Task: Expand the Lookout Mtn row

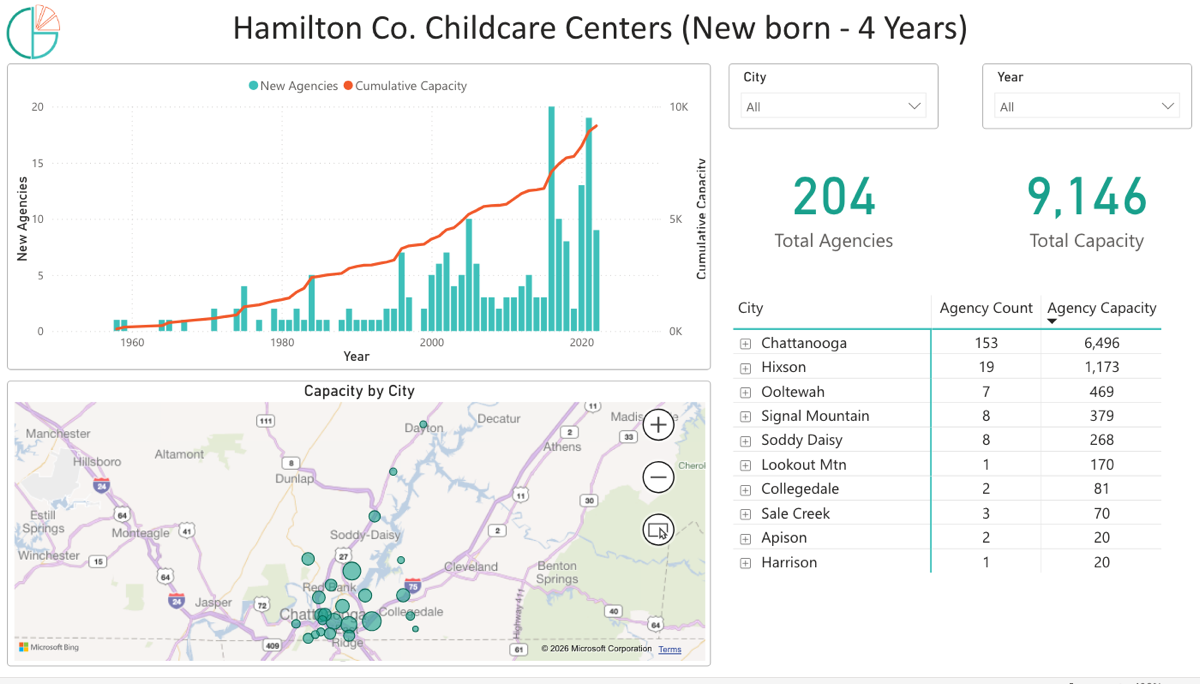Action: [745, 465]
